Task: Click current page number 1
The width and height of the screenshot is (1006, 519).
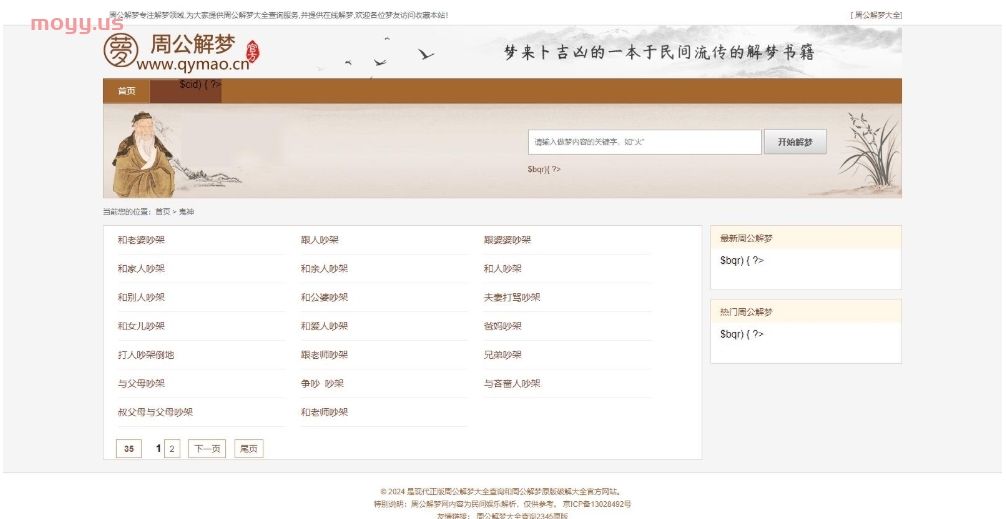Action: [x=158, y=448]
